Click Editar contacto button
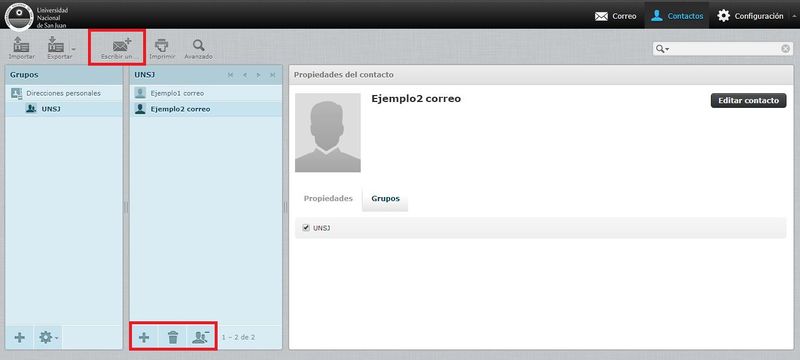800x360 pixels. pos(748,100)
